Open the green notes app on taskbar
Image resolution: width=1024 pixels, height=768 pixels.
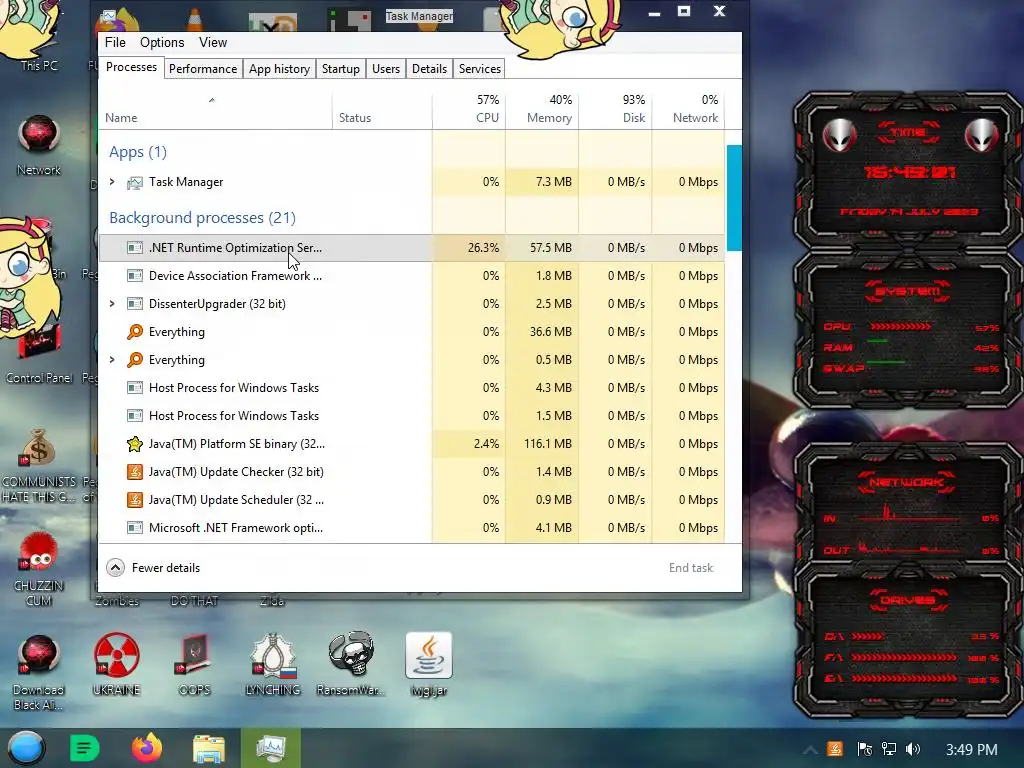click(x=84, y=748)
